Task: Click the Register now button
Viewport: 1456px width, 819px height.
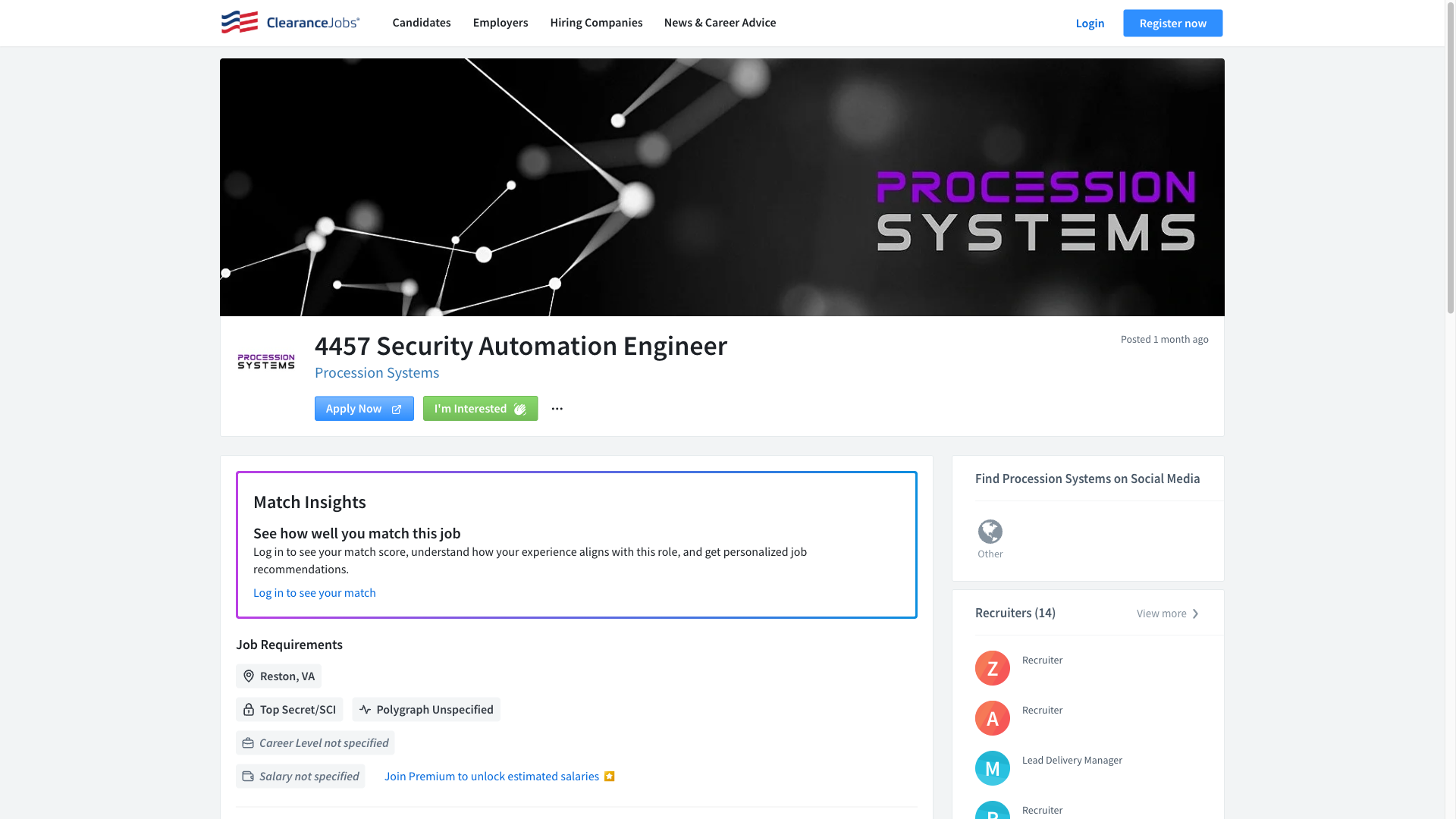Action: 1172,24
